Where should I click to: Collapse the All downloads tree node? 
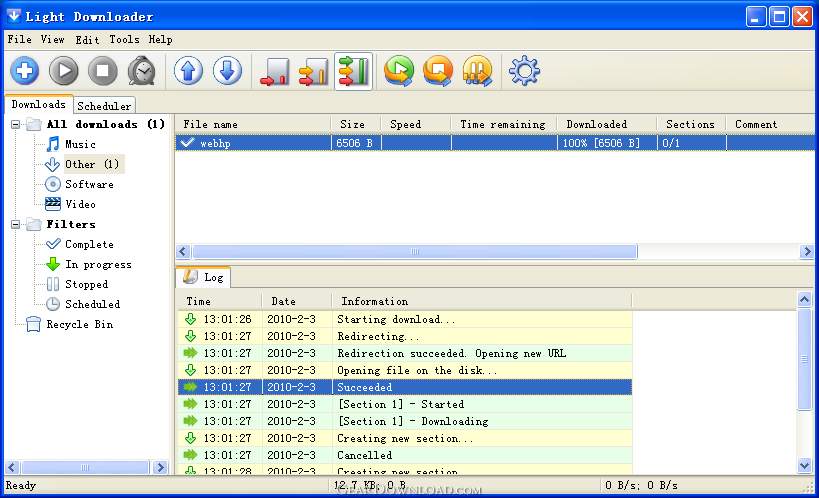click(x=16, y=124)
